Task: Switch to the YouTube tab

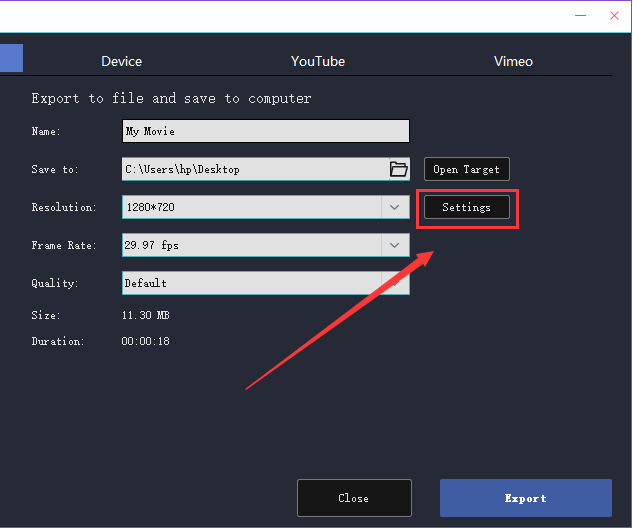Action: 318,61
